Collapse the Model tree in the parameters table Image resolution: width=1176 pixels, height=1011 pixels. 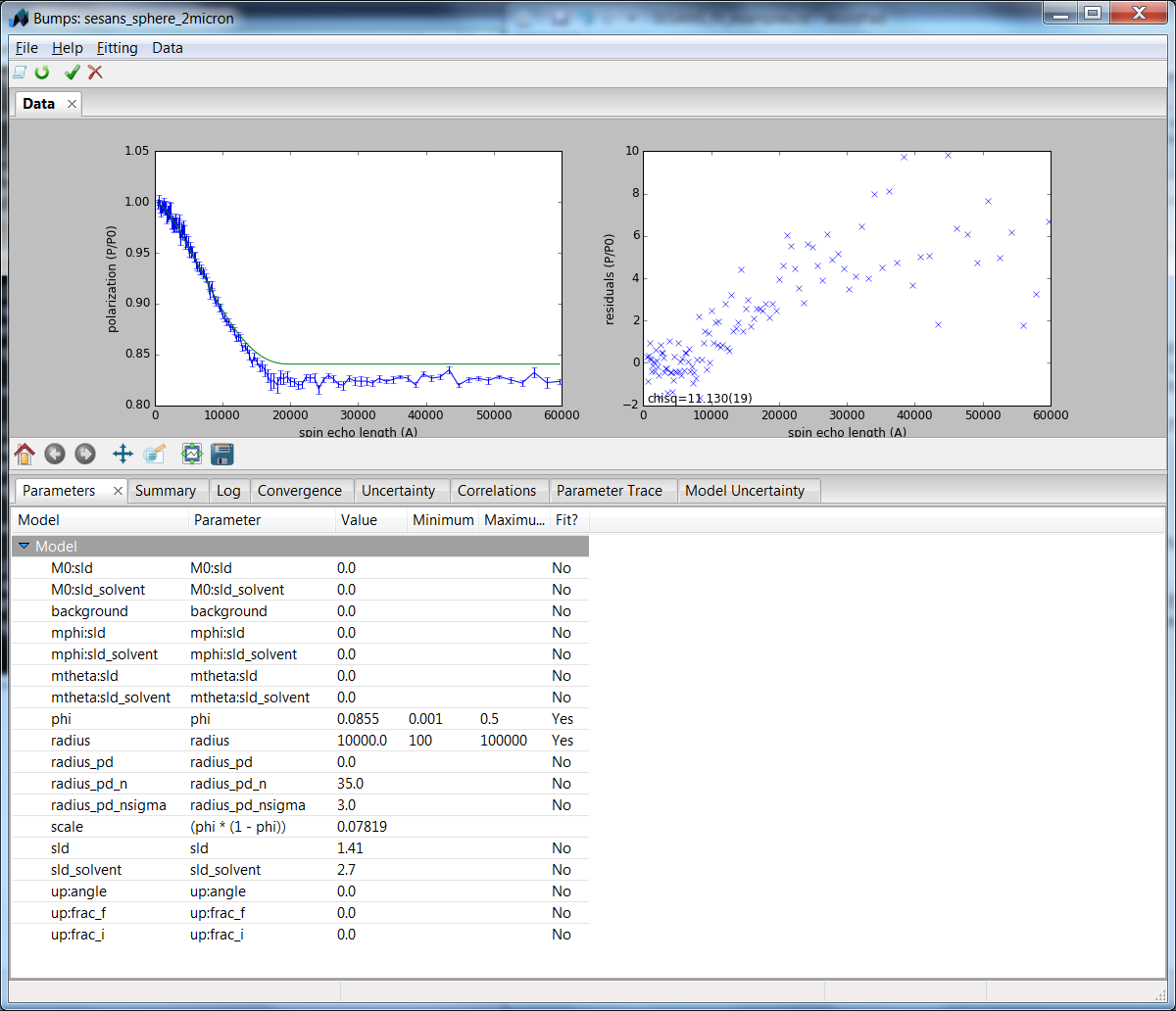24,546
